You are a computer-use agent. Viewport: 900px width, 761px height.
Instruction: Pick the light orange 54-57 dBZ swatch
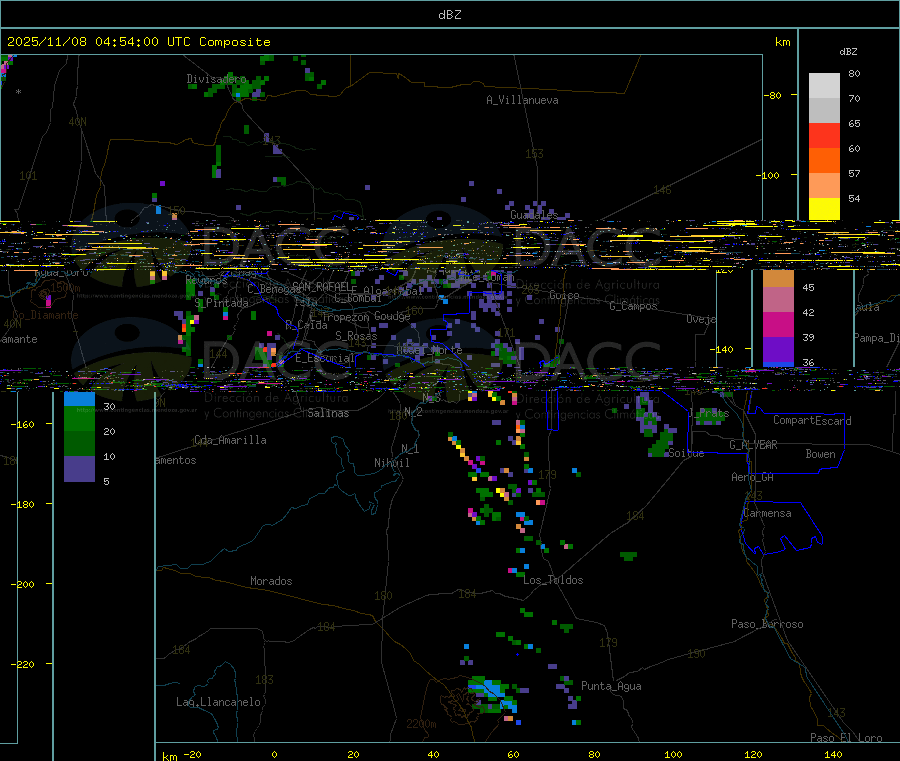tap(824, 185)
